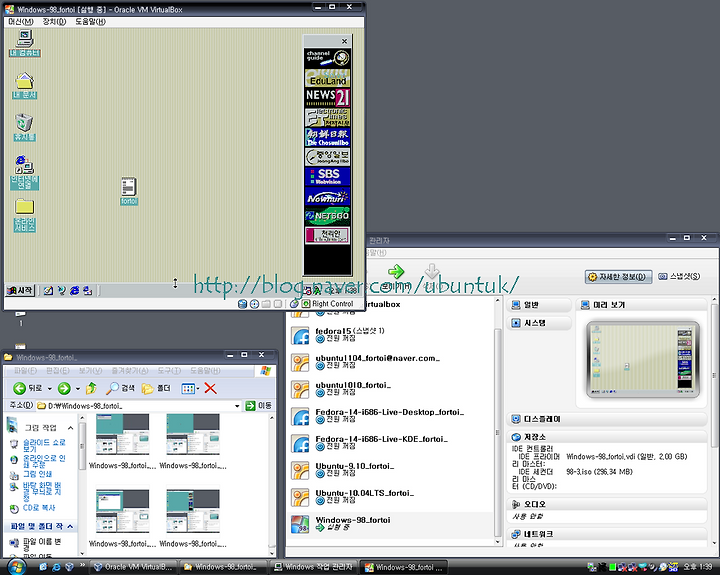Image resolution: width=720 pixels, height=575 pixels.
Task: Open the Nownuri channel
Action: [328, 196]
